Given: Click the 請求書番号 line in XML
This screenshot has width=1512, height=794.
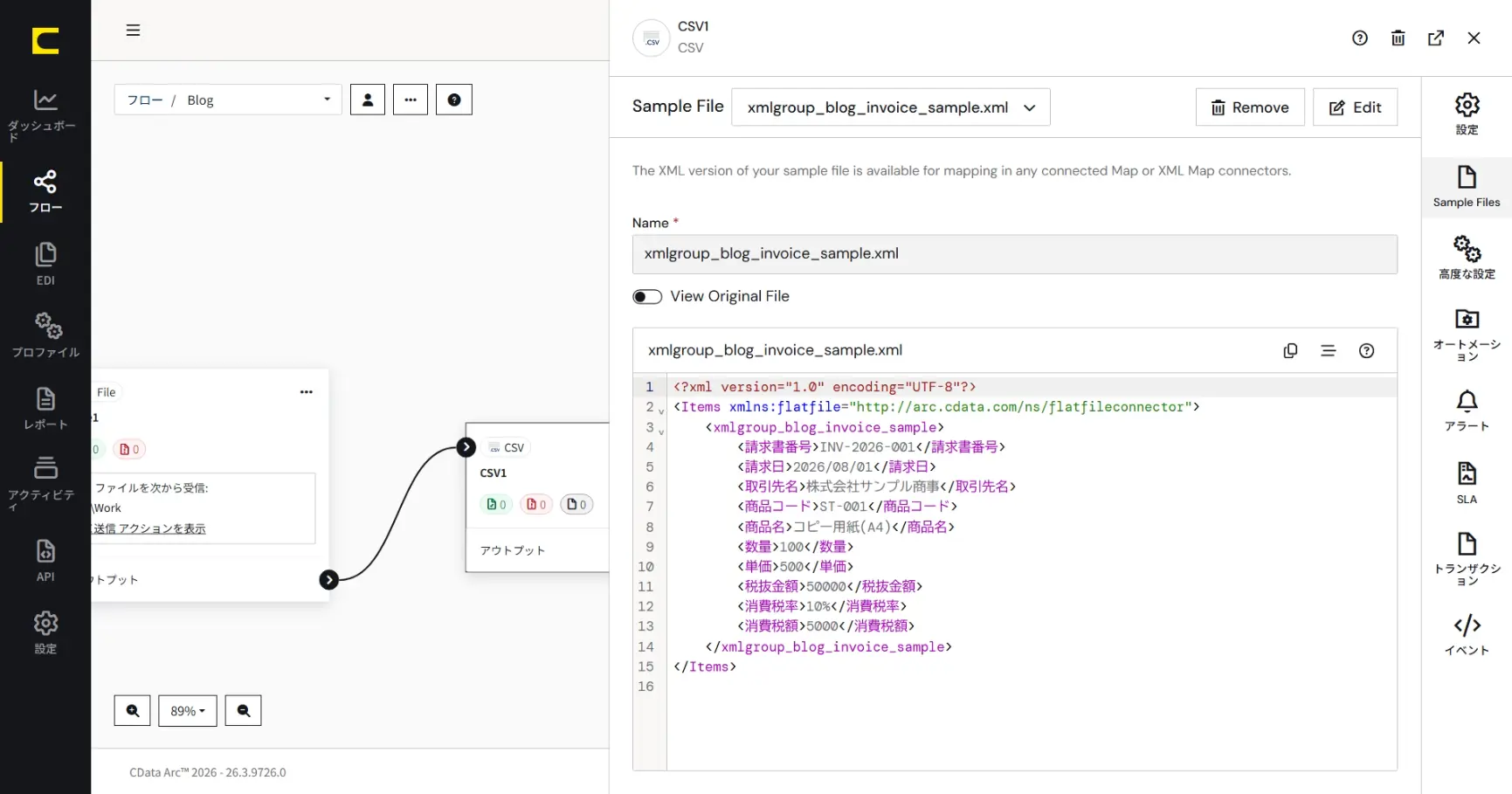Looking at the screenshot, I should point(872,447).
